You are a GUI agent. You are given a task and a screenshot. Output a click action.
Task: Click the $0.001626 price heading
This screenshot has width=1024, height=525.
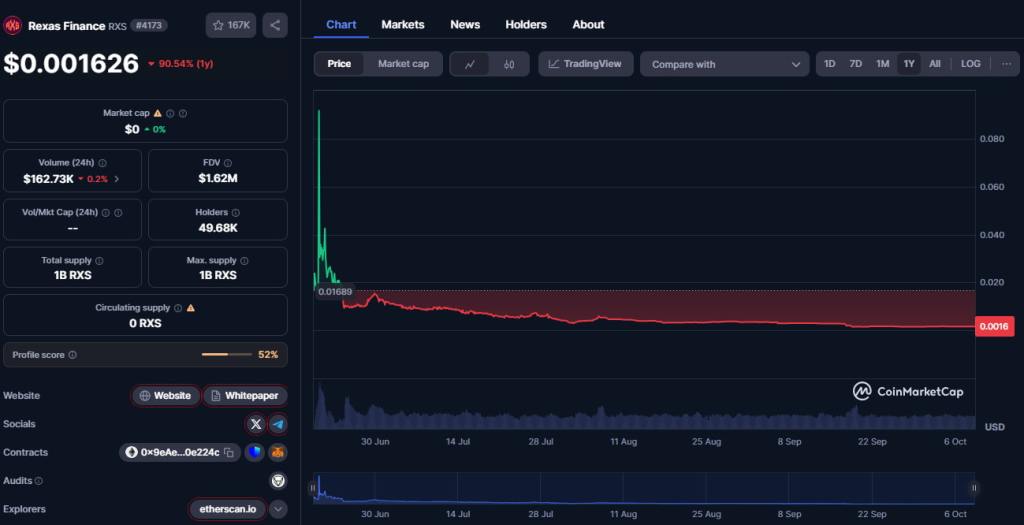(x=71, y=63)
